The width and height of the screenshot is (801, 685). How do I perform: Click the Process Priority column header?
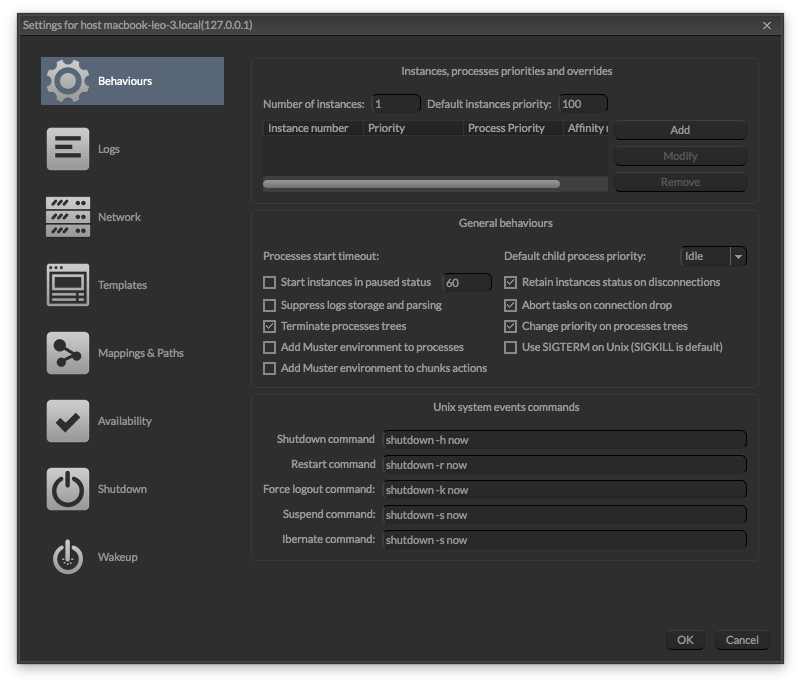click(506, 128)
